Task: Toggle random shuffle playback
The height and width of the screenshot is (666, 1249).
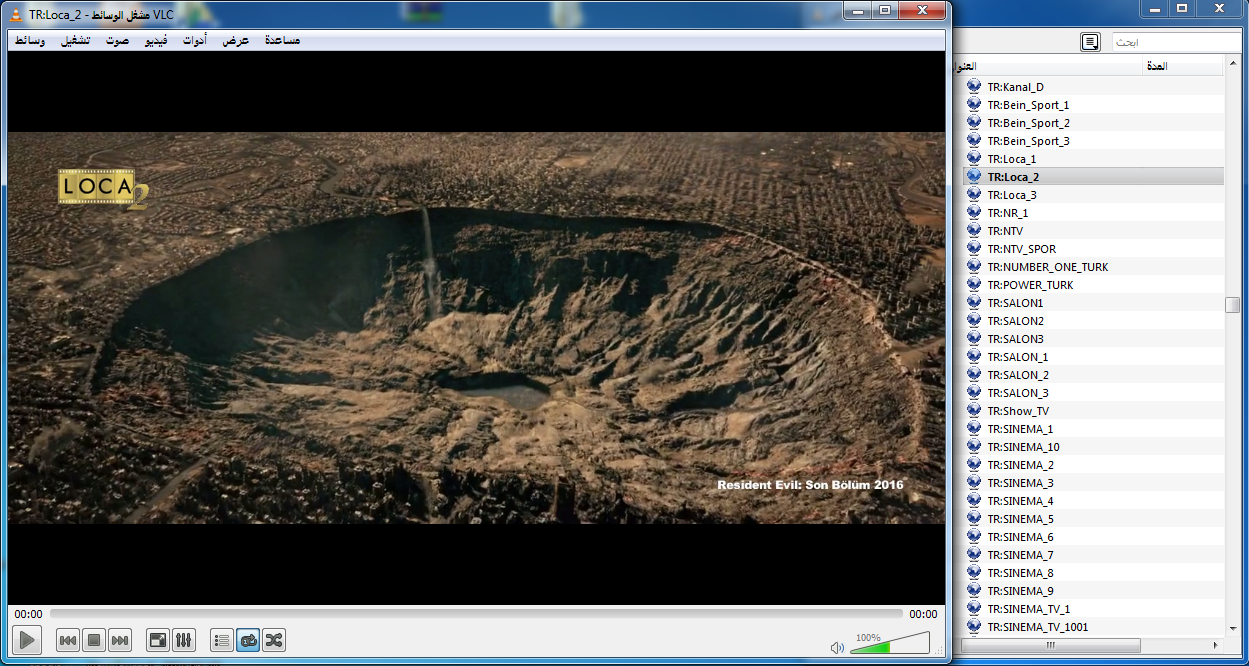Action: [274, 640]
